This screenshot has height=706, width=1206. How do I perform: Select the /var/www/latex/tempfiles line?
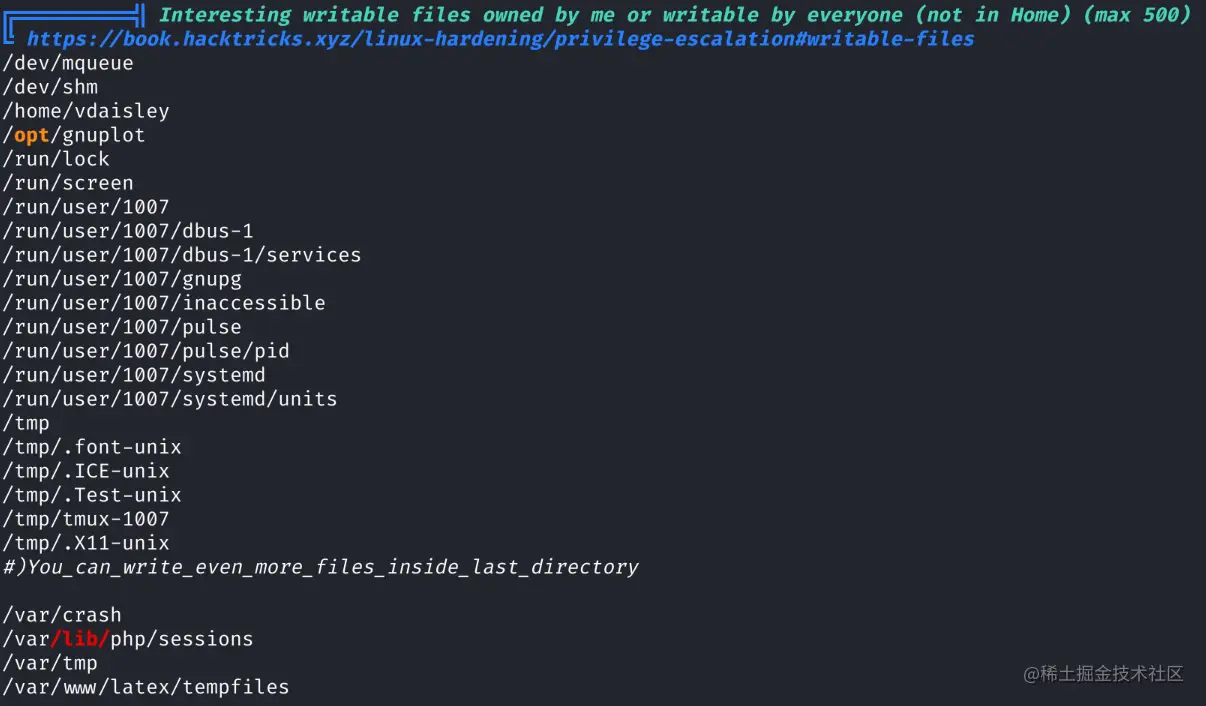click(x=146, y=687)
